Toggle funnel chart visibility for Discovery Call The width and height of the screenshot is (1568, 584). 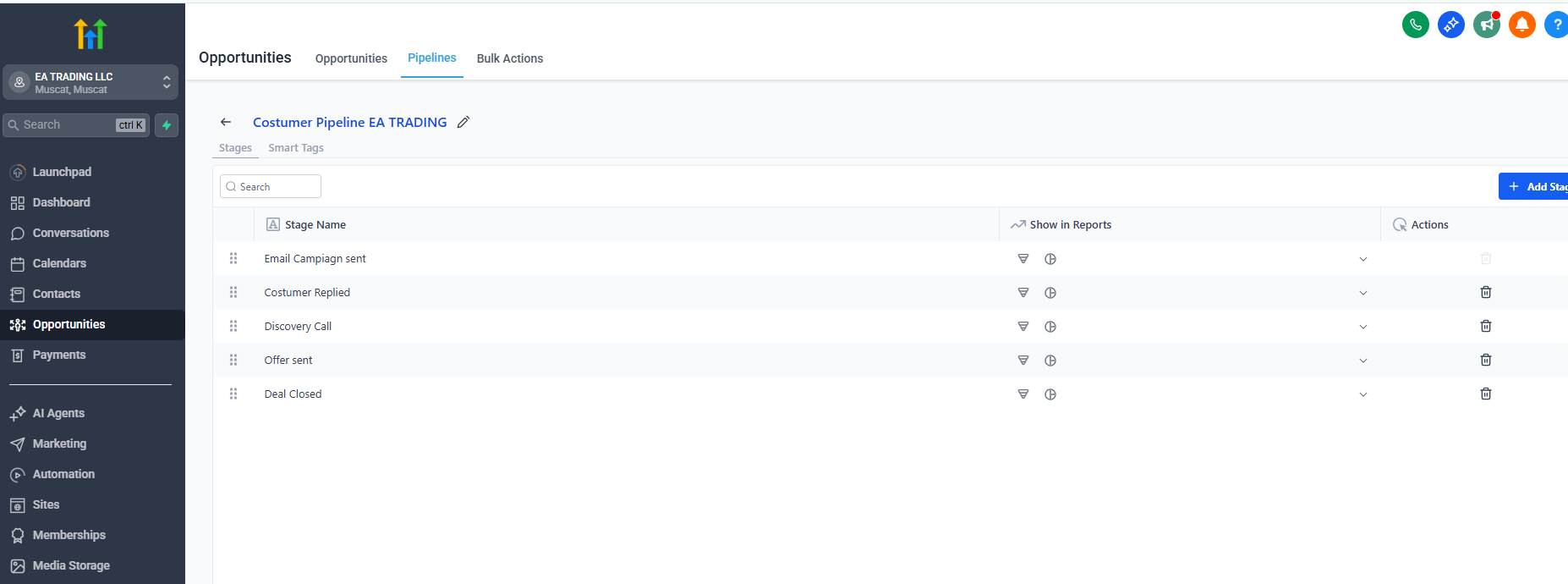[1022, 326]
